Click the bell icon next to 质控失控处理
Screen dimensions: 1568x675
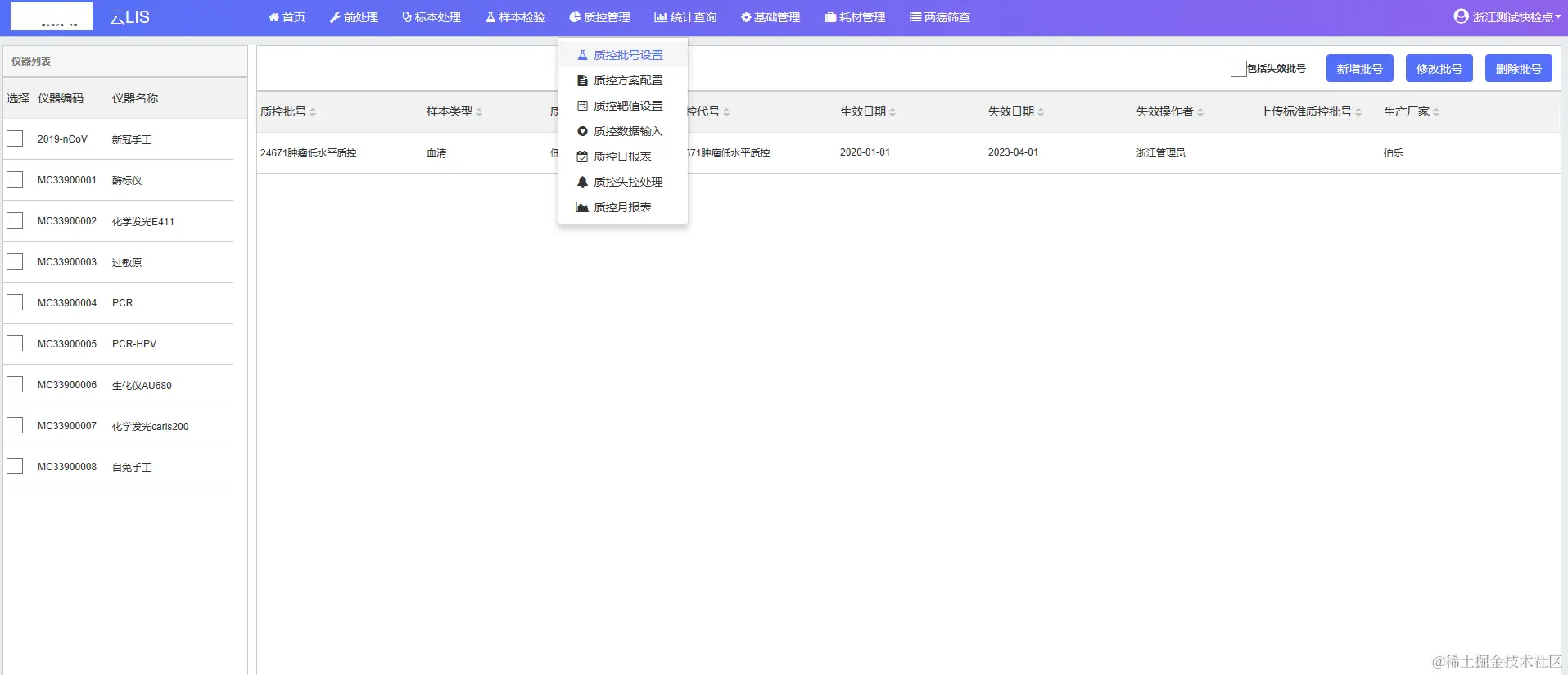(x=582, y=182)
